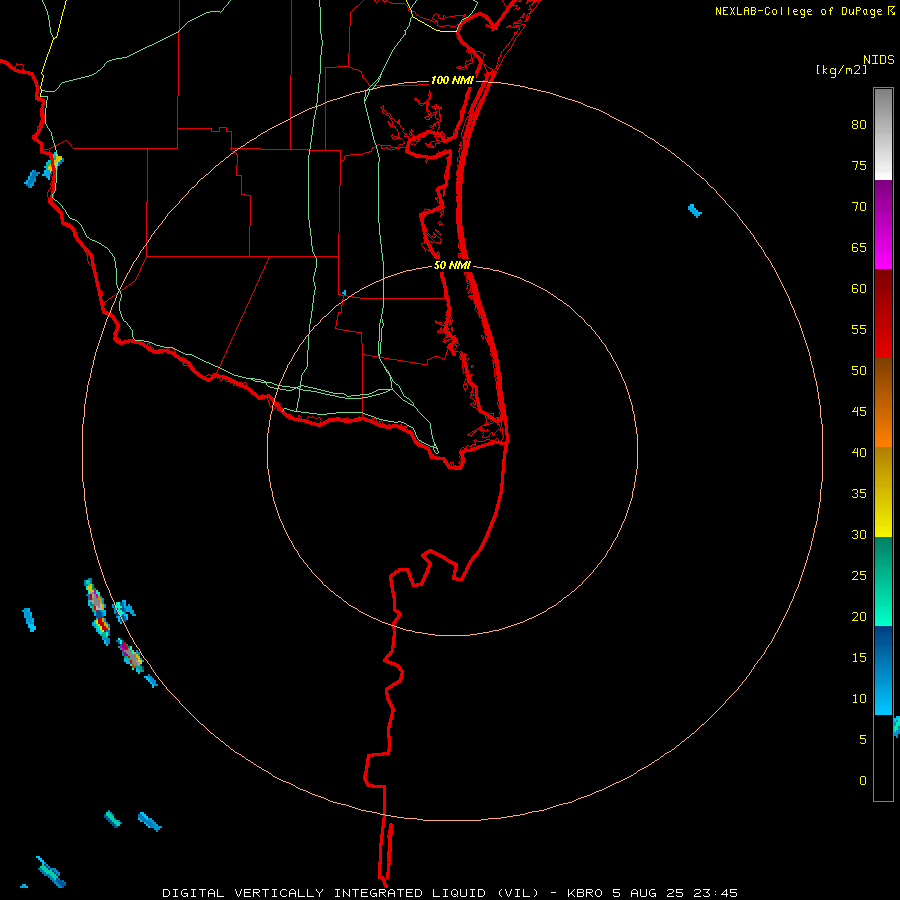Click the 30 value on color scale
Screen dimensions: 900x900
tap(859, 534)
